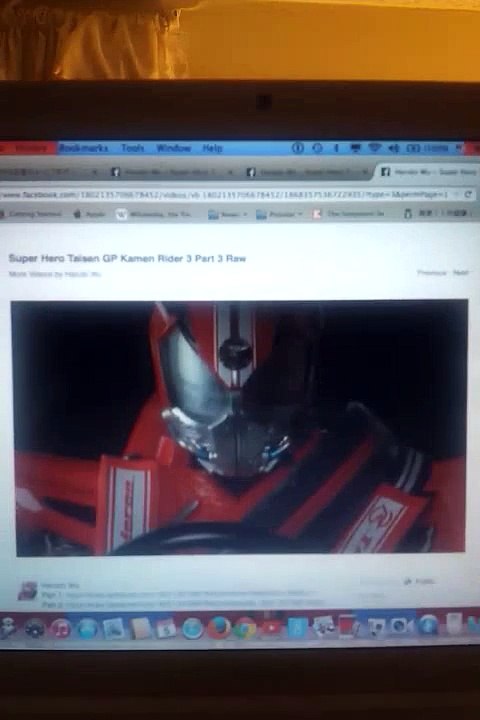Open the Photo Booth icon in dock
Viewport: 480px width, 720px height.
click(350, 626)
